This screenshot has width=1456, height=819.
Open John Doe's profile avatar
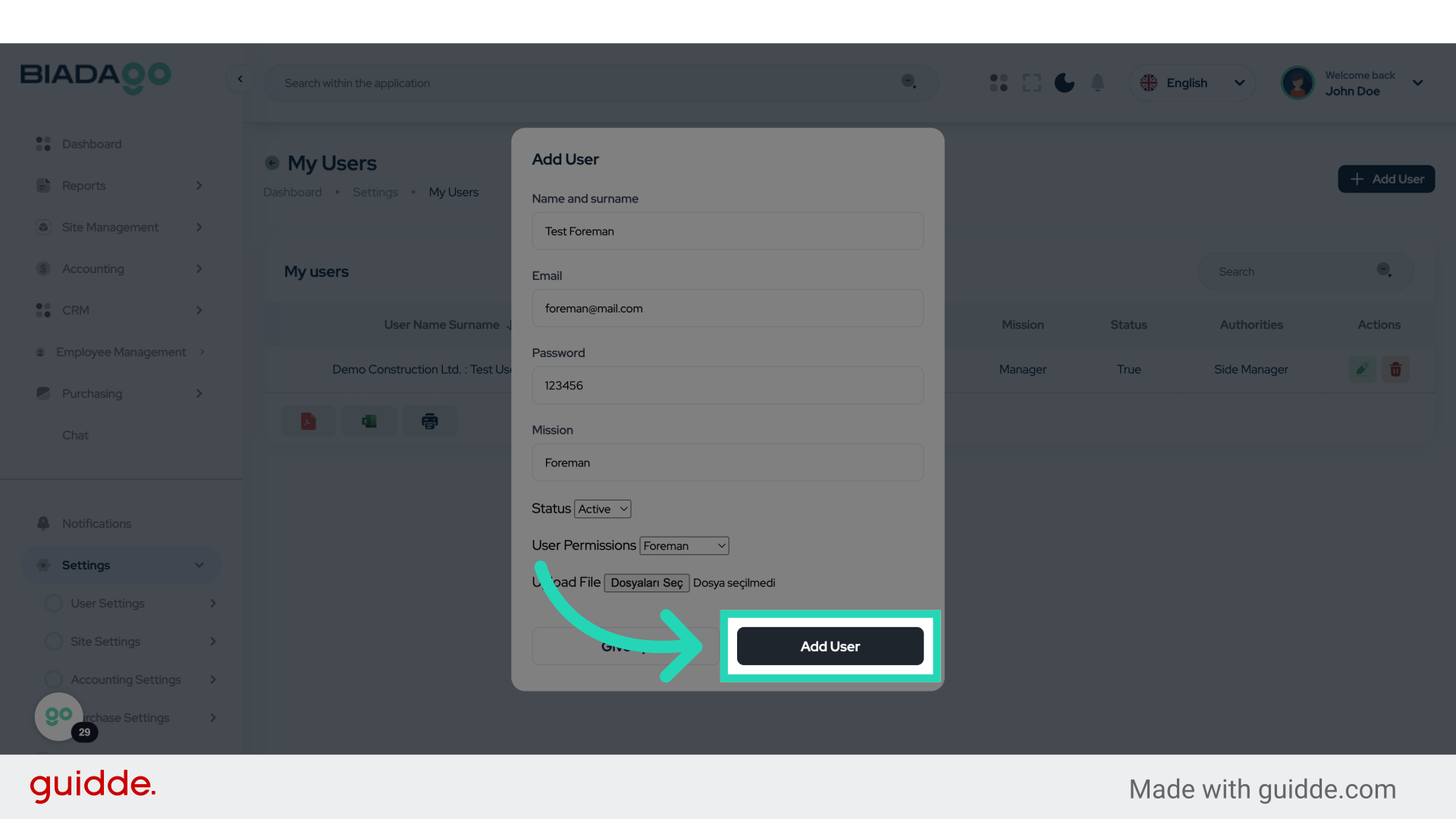1298,83
